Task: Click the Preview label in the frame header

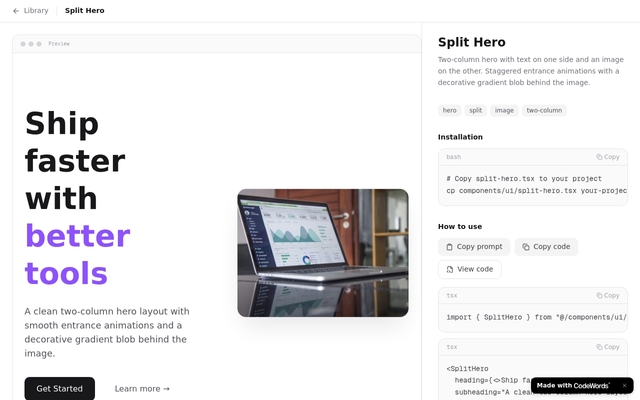Action: [x=59, y=44]
